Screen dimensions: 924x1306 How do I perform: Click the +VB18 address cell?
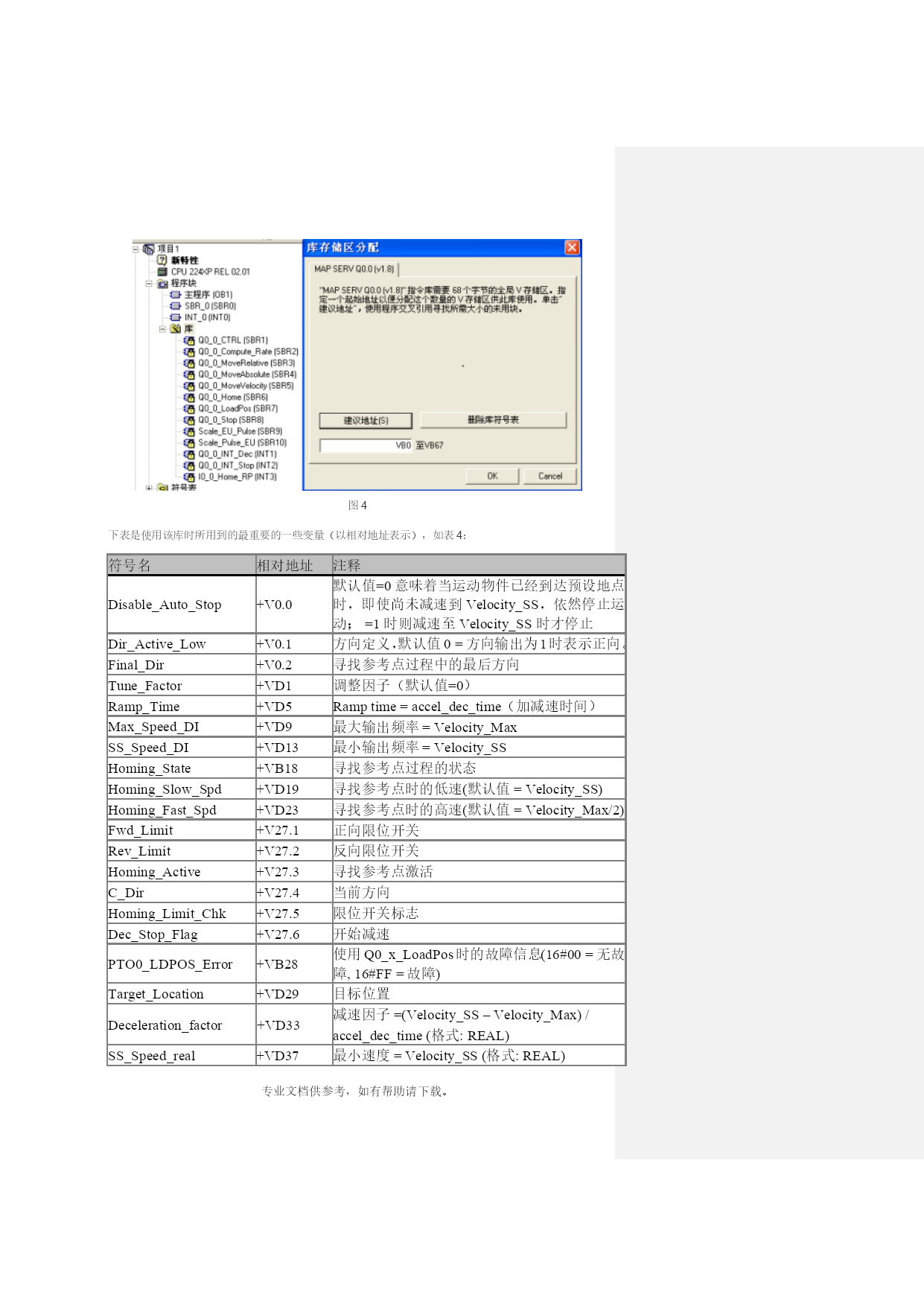click(294, 768)
